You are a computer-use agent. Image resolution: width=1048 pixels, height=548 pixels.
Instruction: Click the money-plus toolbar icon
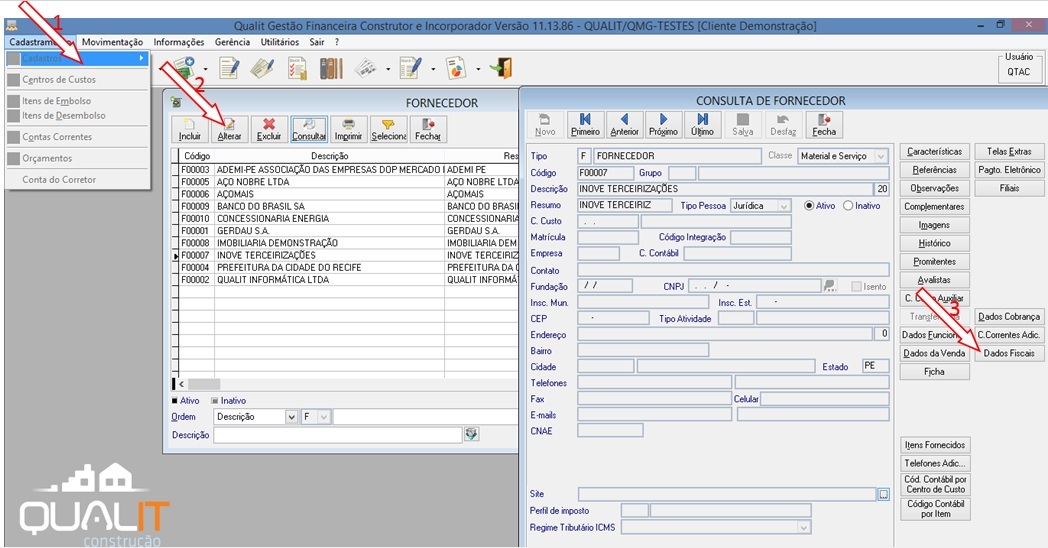click(184, 68)
